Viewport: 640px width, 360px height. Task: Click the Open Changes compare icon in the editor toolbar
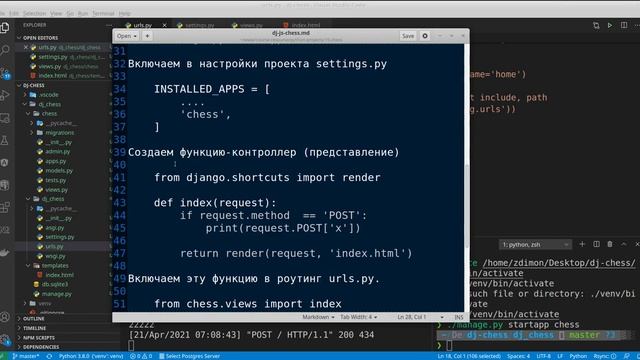[596, 25]
